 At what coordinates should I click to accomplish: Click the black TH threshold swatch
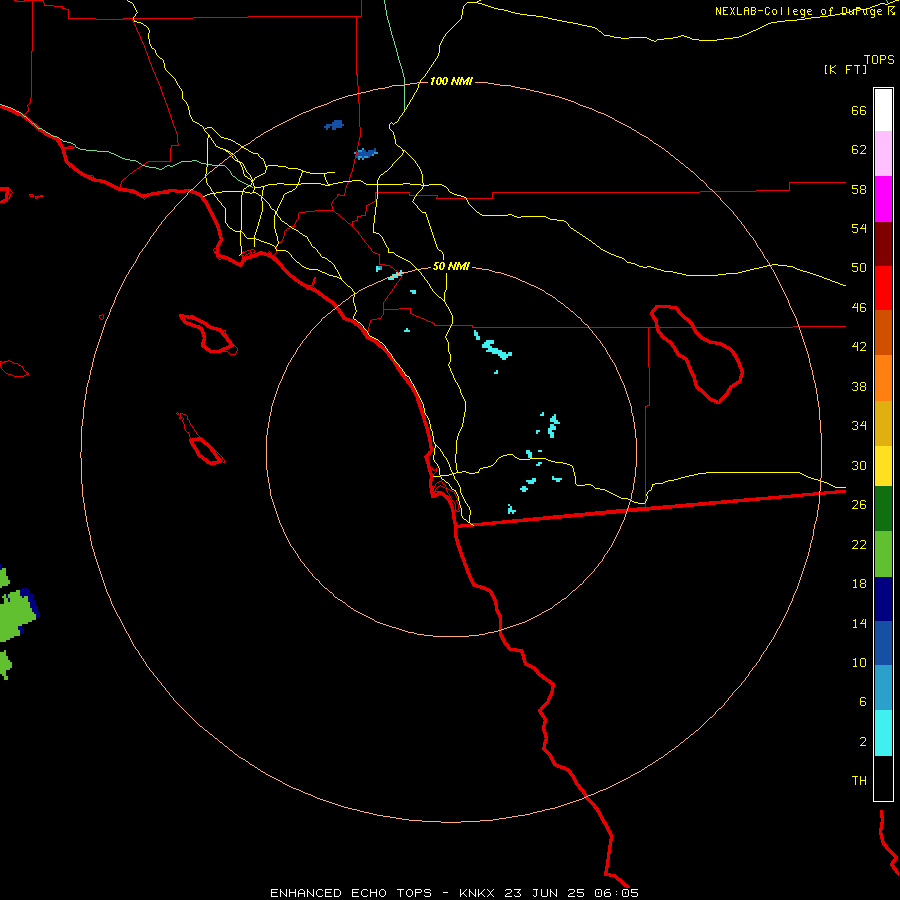[x=883, y=778]
